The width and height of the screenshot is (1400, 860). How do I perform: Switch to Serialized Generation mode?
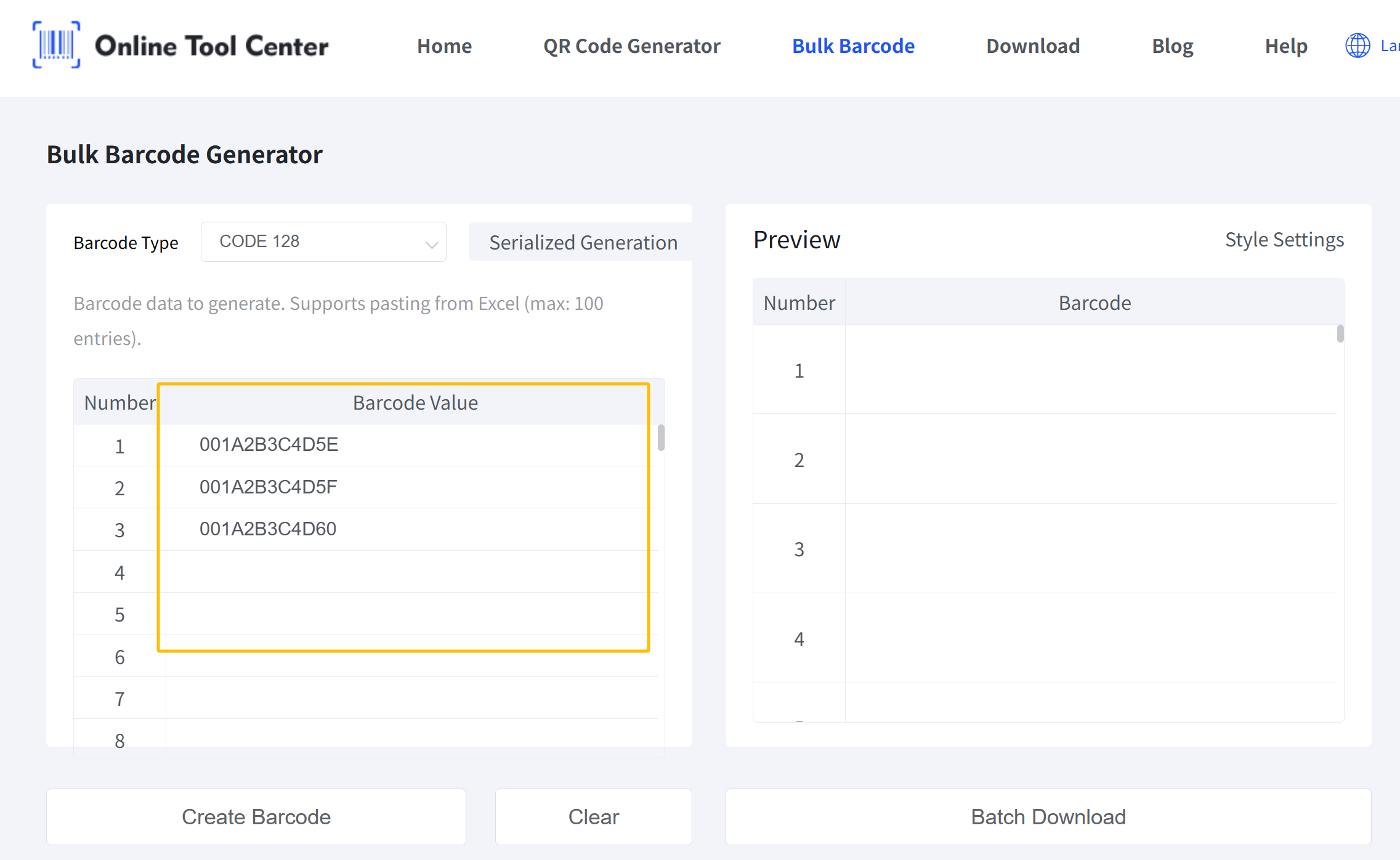point(583,242)
